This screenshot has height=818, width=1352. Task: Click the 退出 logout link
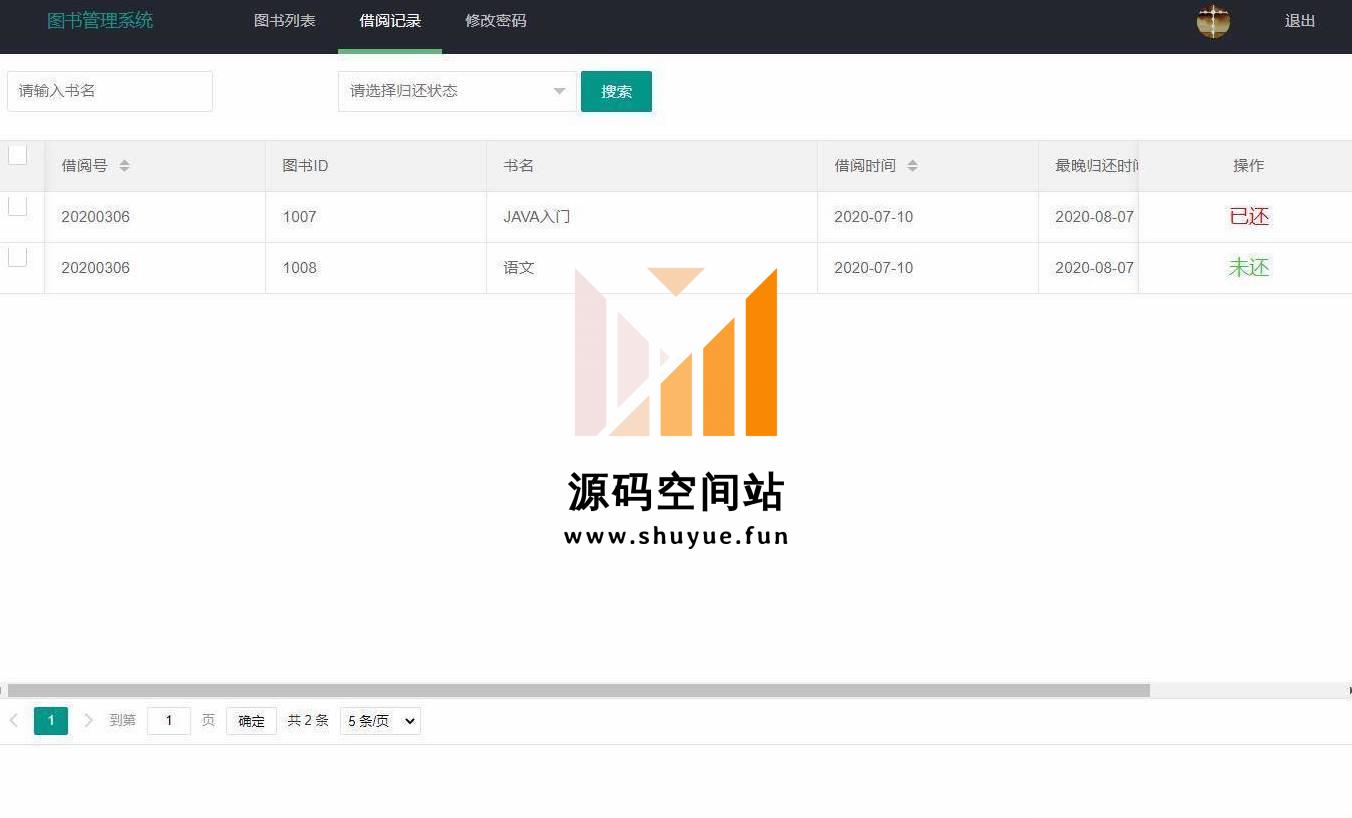[1300, 21]
